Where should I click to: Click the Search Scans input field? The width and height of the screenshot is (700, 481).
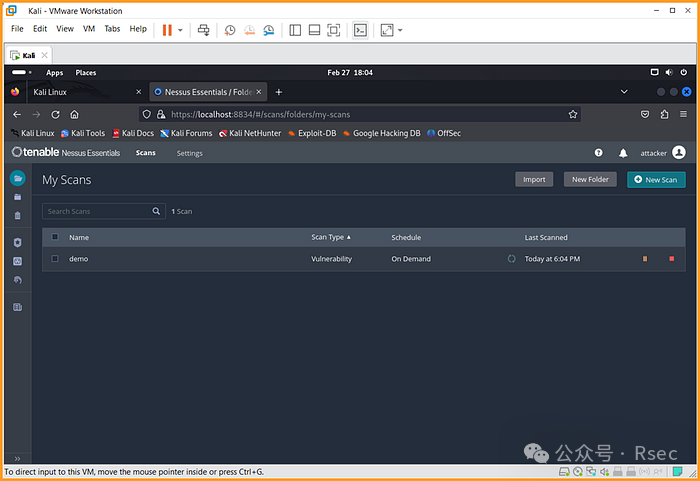pyautogui.click(x=97, y=211)
